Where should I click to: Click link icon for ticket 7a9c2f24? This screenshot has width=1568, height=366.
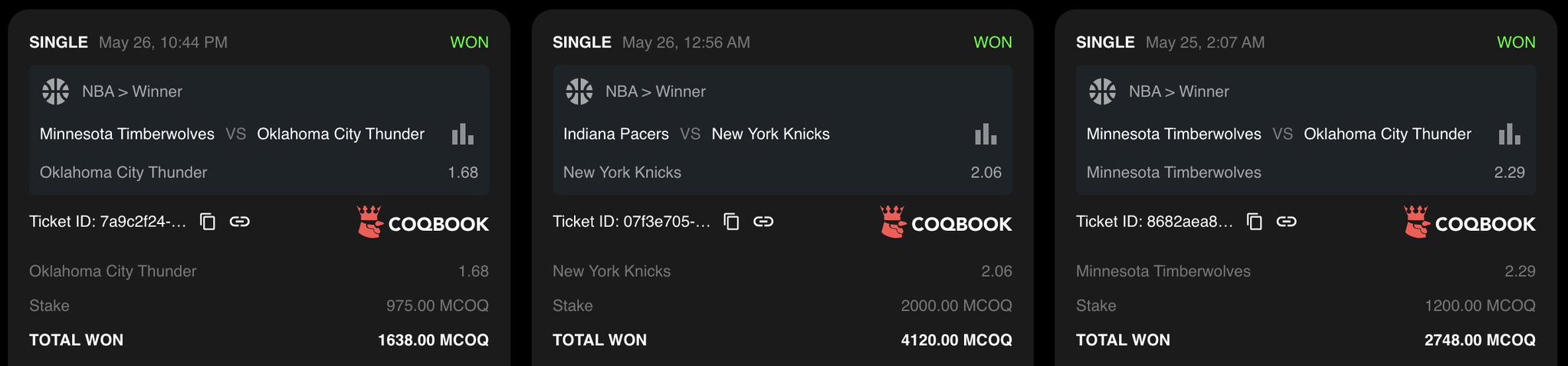(240, 222)
